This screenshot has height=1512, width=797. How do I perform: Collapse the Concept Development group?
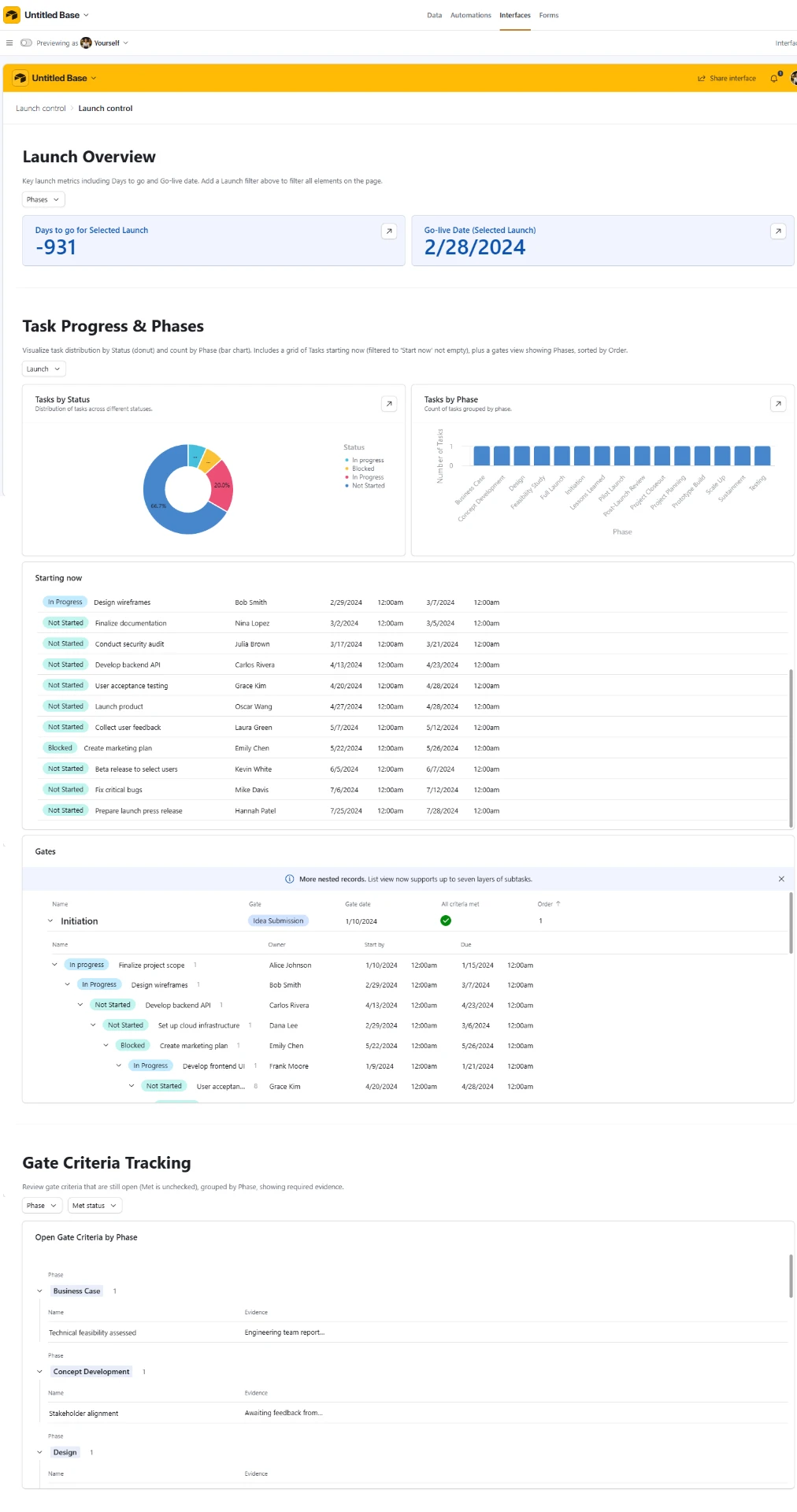[x=39, y=1372]
